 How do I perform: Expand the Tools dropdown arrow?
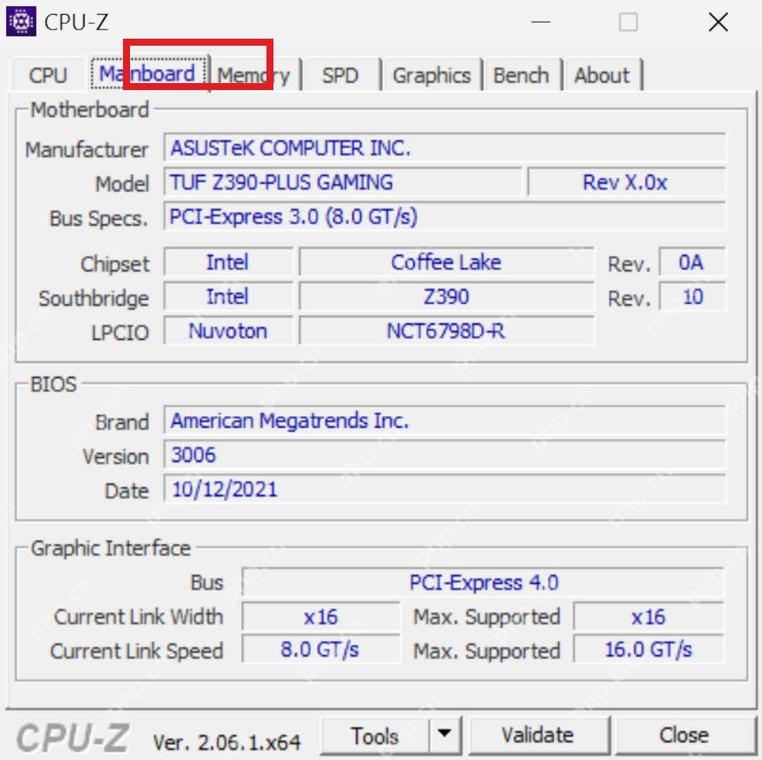[445, 734]
